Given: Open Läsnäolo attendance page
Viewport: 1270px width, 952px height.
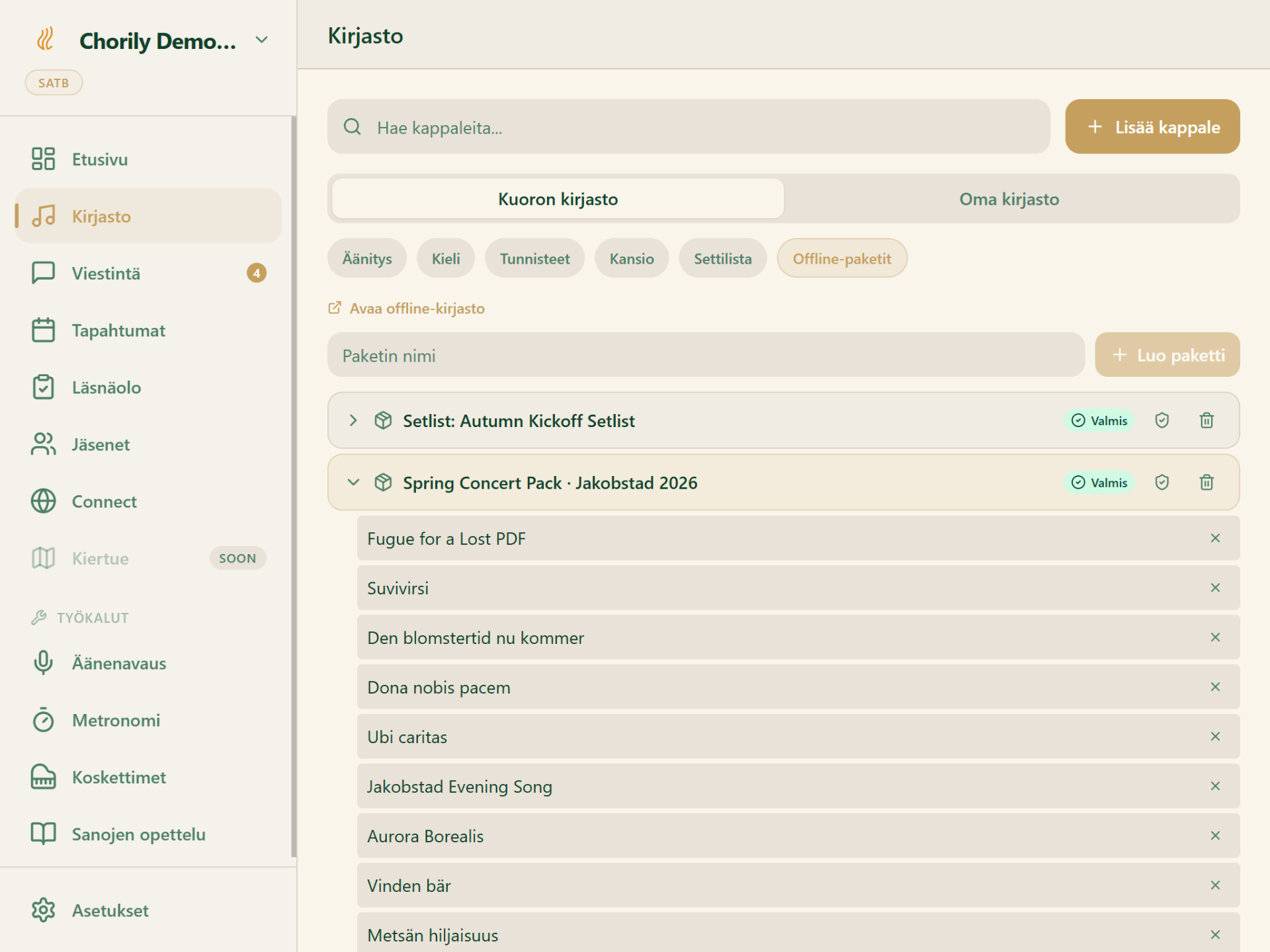Looking at the screenshot, I should point(148,387).
